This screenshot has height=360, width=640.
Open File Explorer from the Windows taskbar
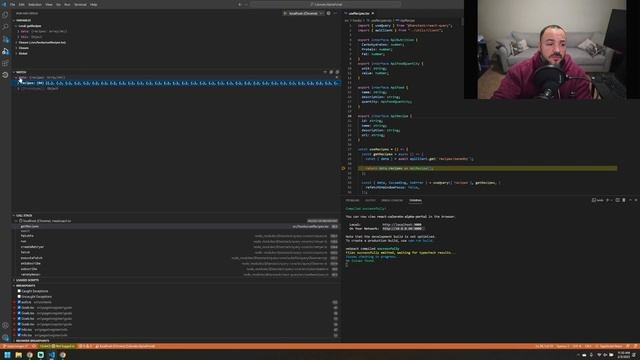[19, 355]
